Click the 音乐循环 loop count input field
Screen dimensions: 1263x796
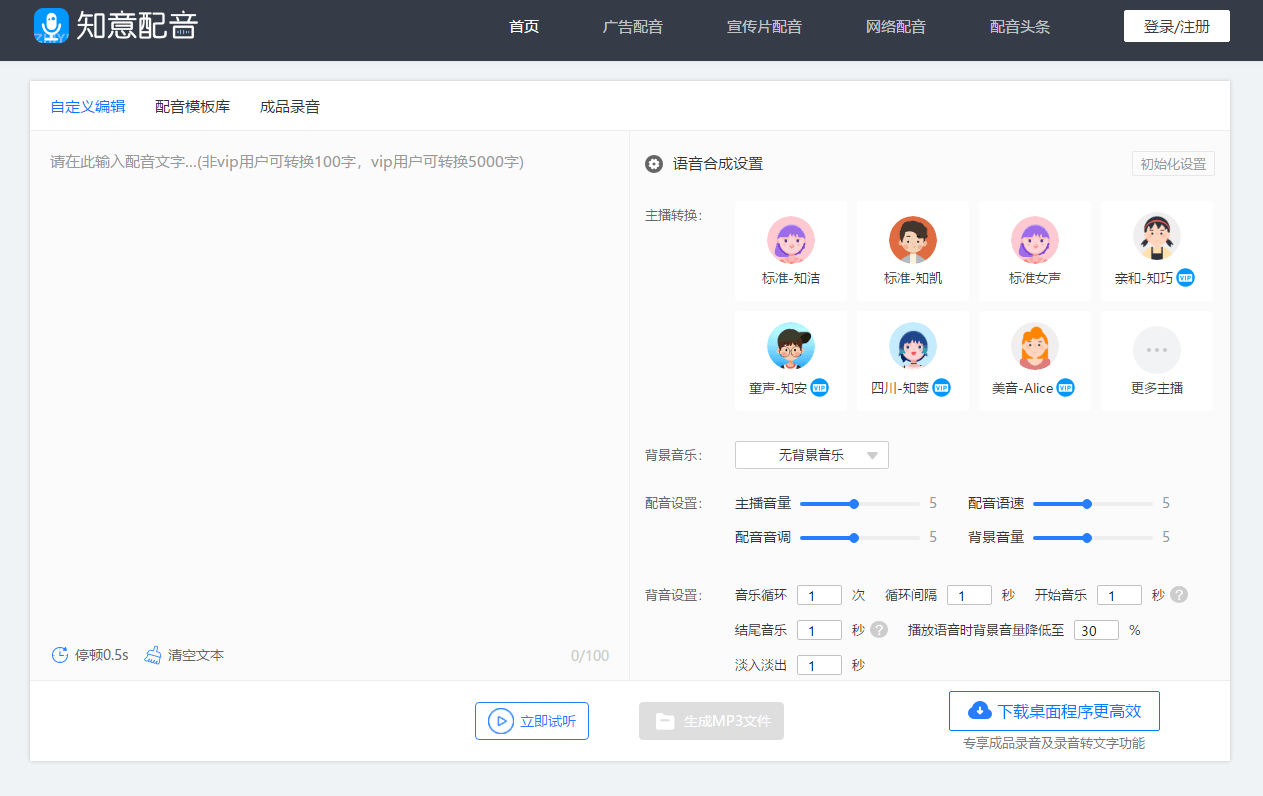coord(819,594)
